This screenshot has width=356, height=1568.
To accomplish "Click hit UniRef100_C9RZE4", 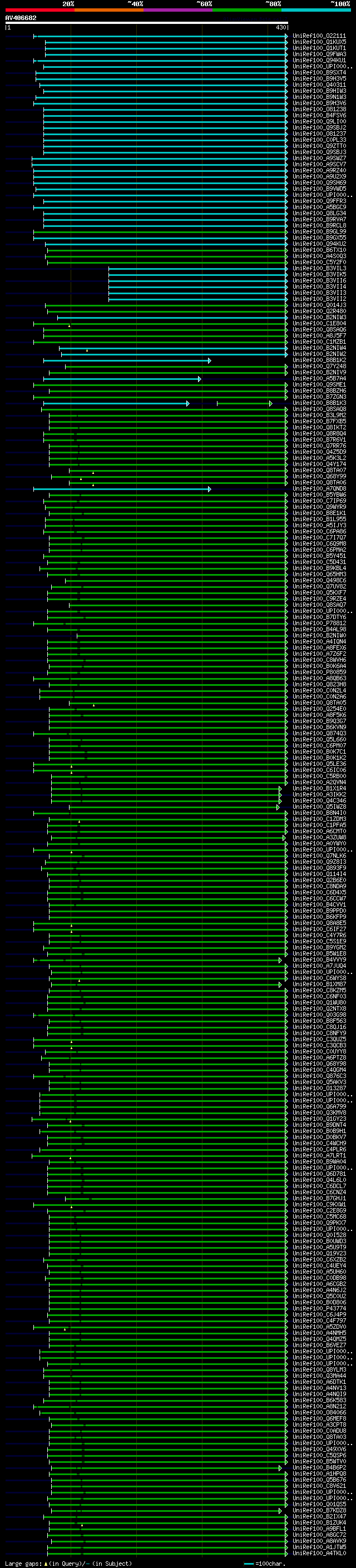I will tap(319, 599).
